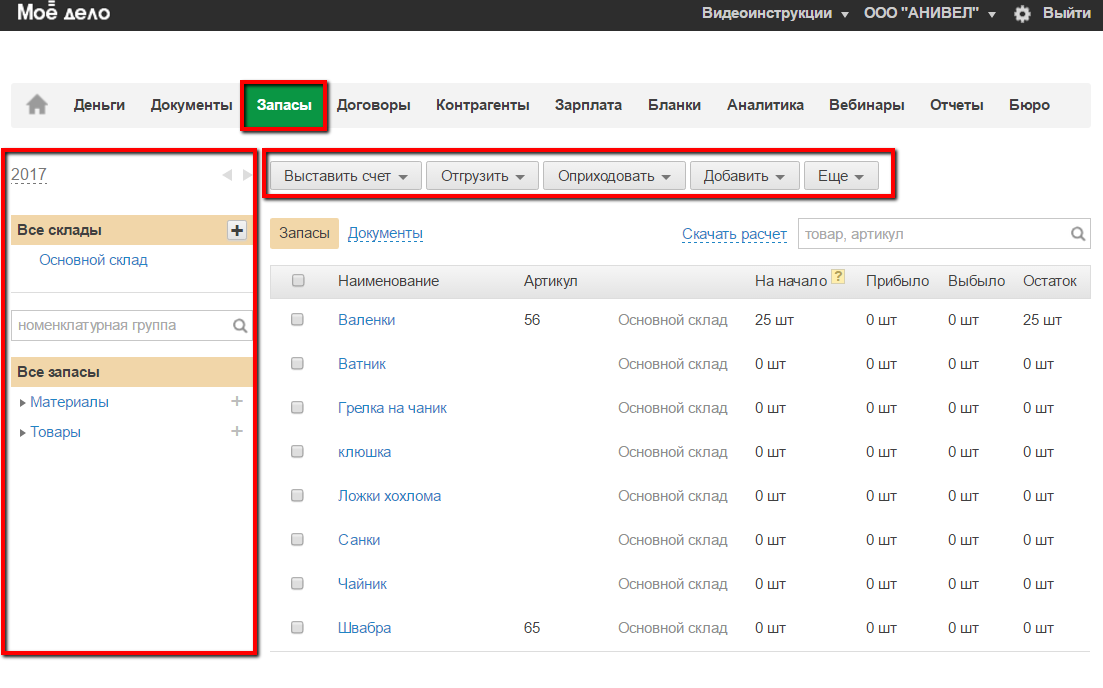The height and width of the screenshot is (688, 1103).
Task: Add subgroup to Товары with plus
Action: pos(237,432)
